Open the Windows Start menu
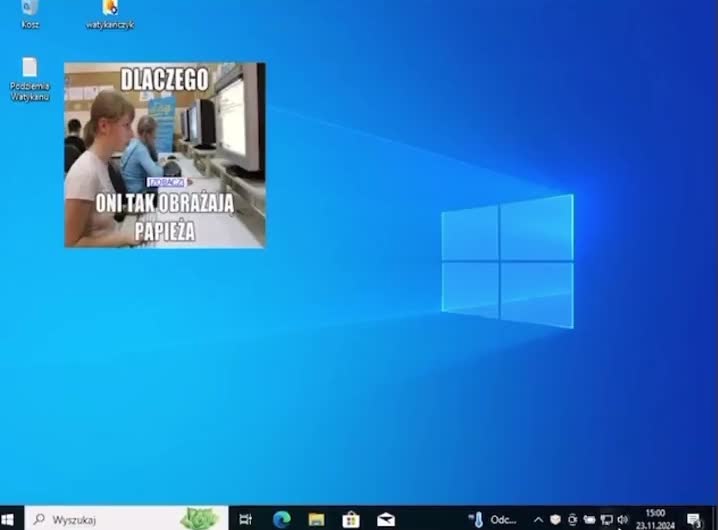This screenshot has height=530, width=718. (x=9, y=519)
